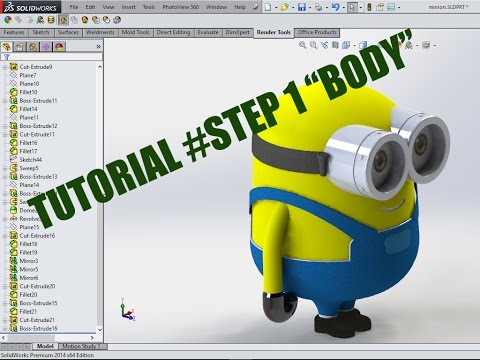Click the Display Style box icon
The image size is (480, 360).
pos(363,45)
